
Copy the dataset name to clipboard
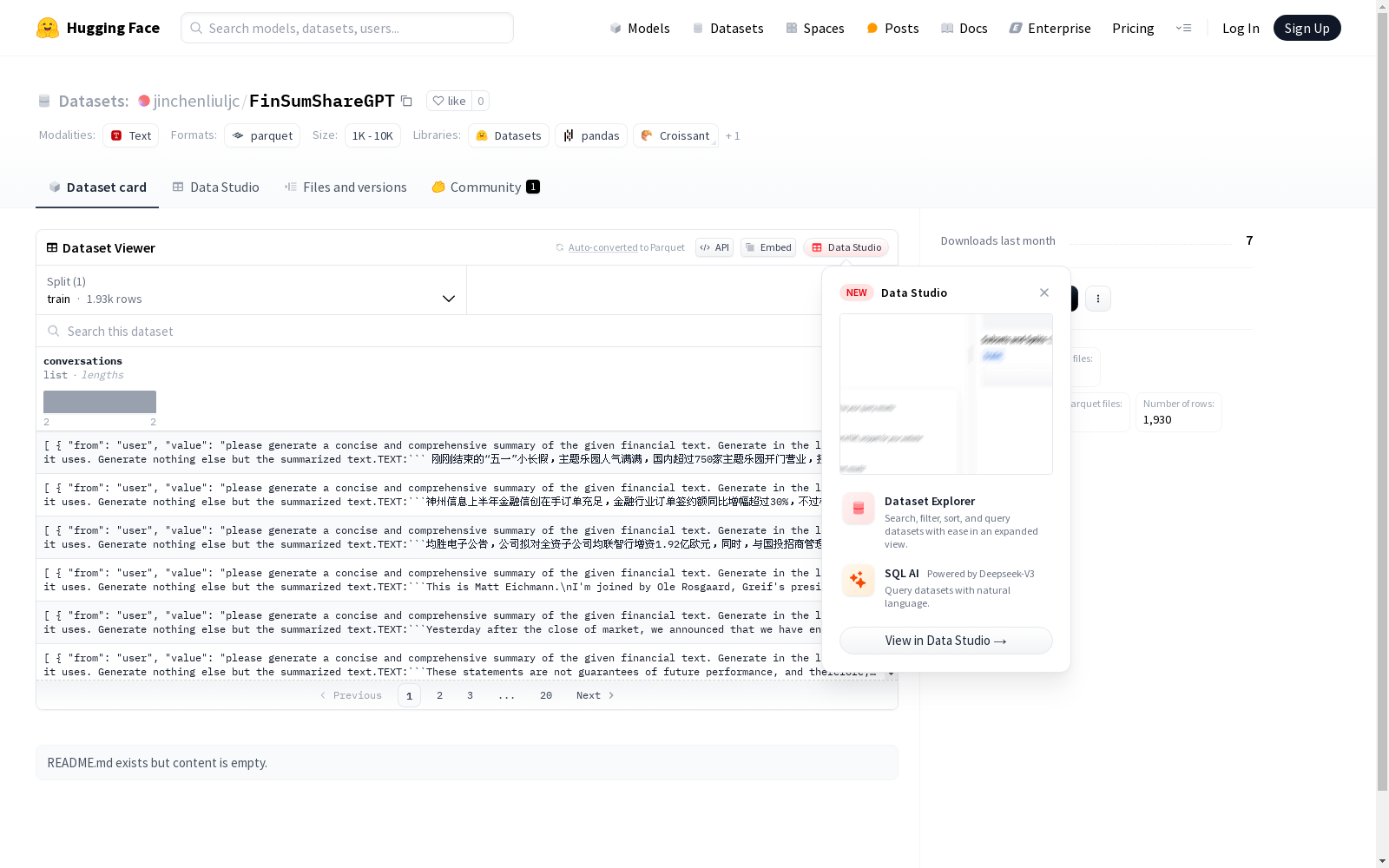406,101
